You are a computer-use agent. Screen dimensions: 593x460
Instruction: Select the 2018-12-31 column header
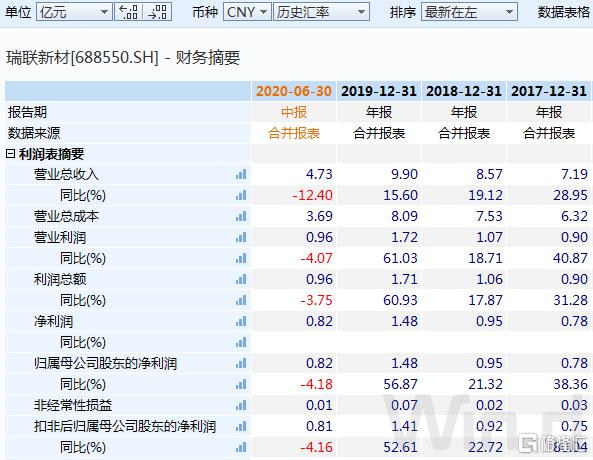point(464,91)
